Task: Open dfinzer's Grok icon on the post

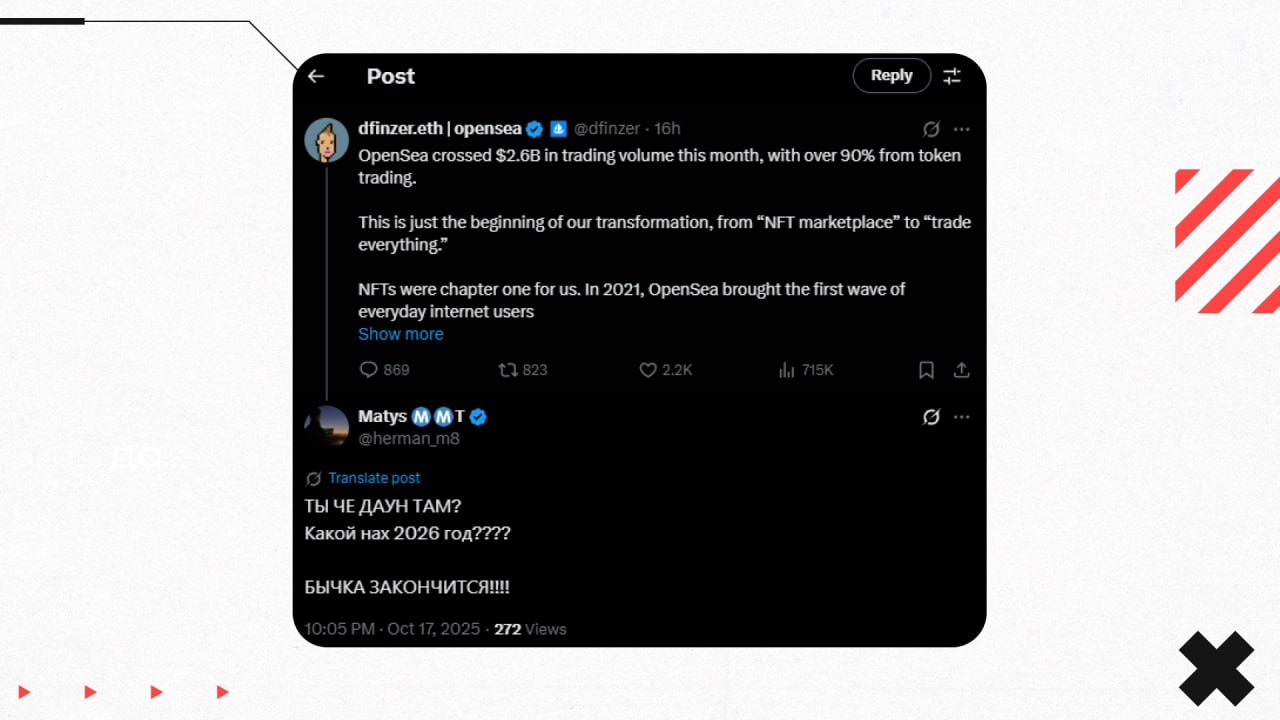Action: click(931, 129)
